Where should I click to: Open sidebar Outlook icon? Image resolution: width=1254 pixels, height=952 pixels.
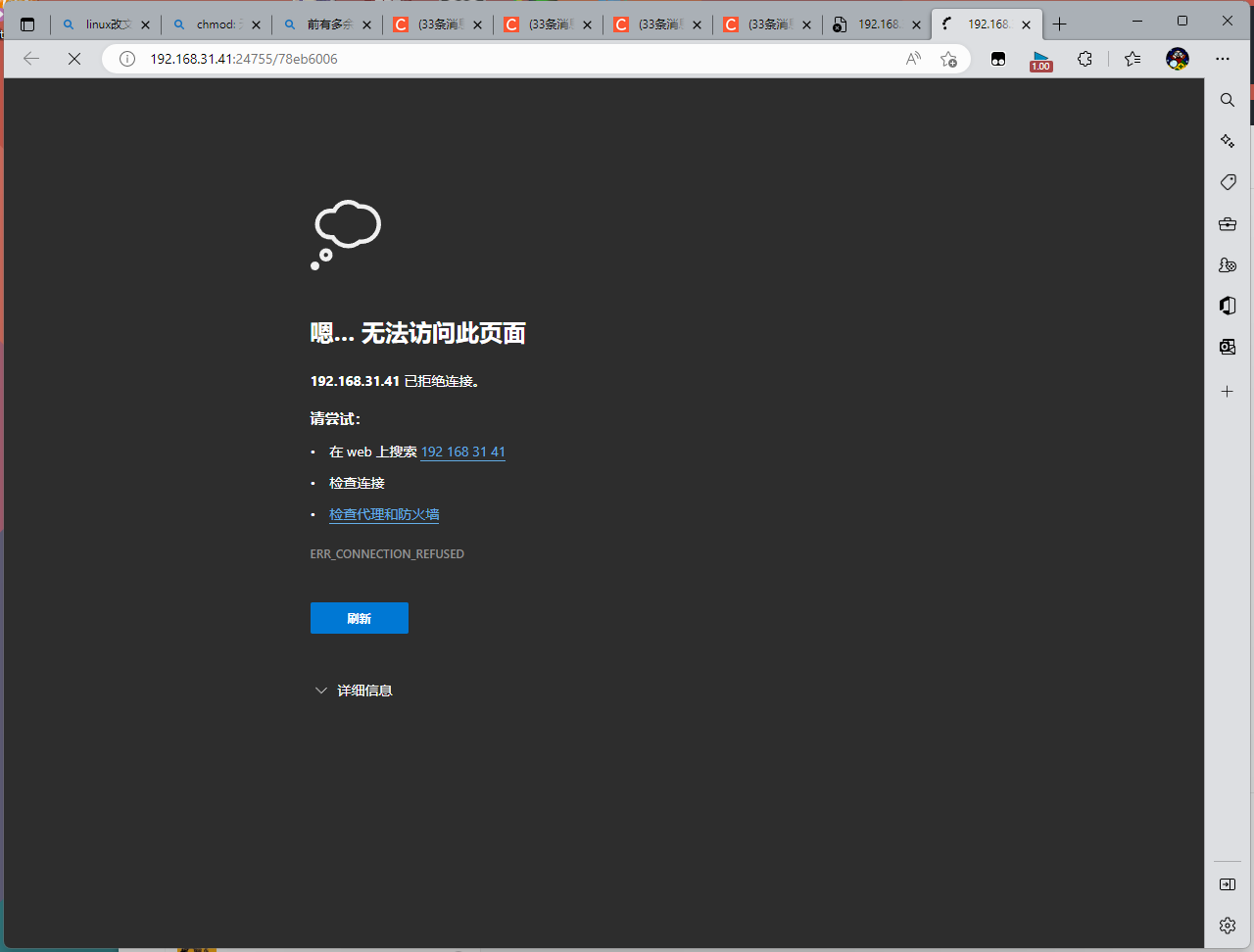coord(1228,347)
